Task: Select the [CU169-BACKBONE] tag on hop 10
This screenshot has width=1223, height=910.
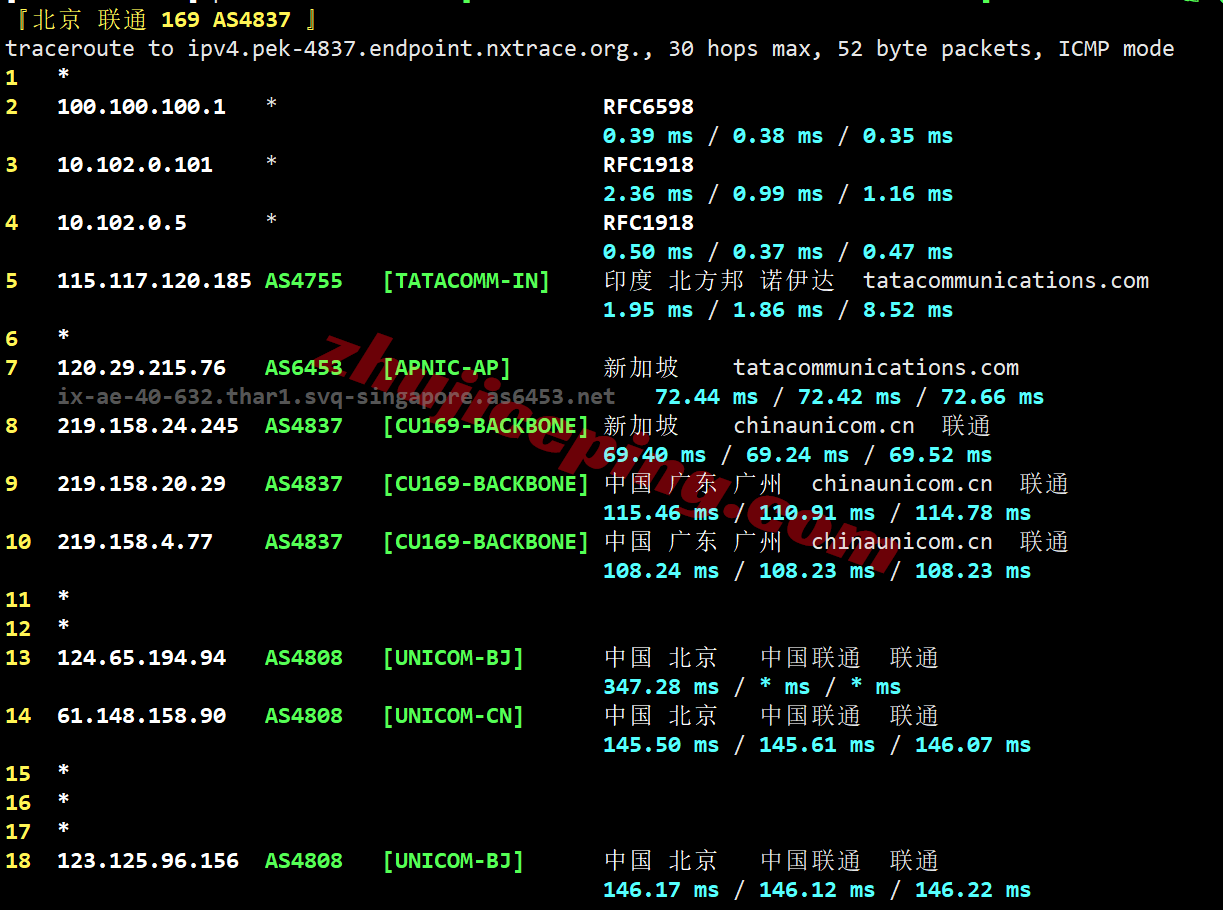Action: pyautogui.click(x=486, y=541)
